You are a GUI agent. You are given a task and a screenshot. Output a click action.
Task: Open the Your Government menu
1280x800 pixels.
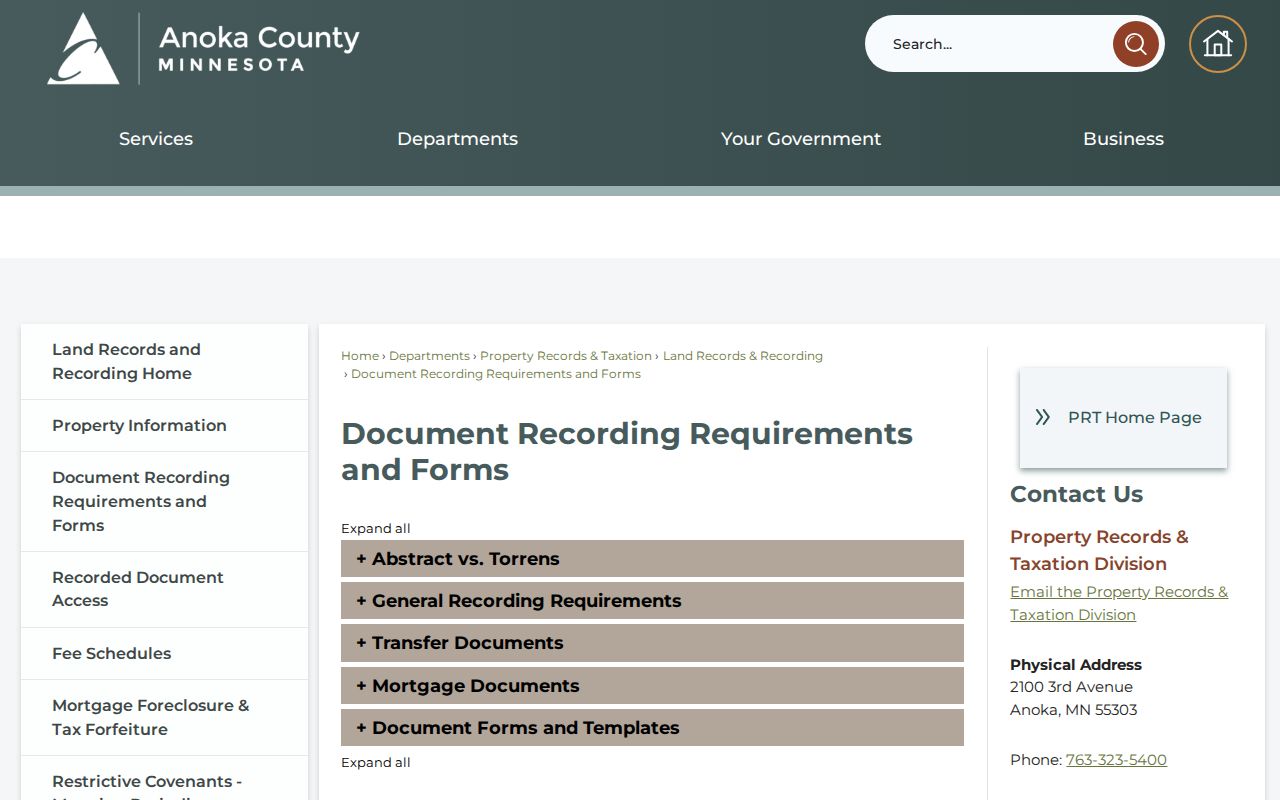tap(801, 139)
